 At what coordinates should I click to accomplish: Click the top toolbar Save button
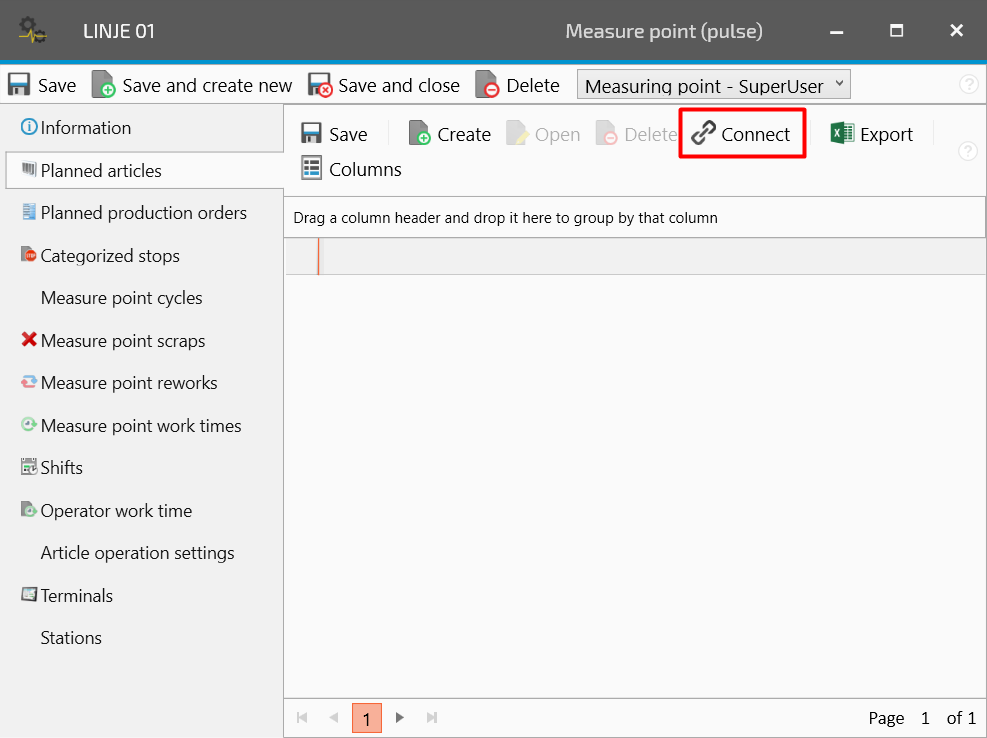43,85
